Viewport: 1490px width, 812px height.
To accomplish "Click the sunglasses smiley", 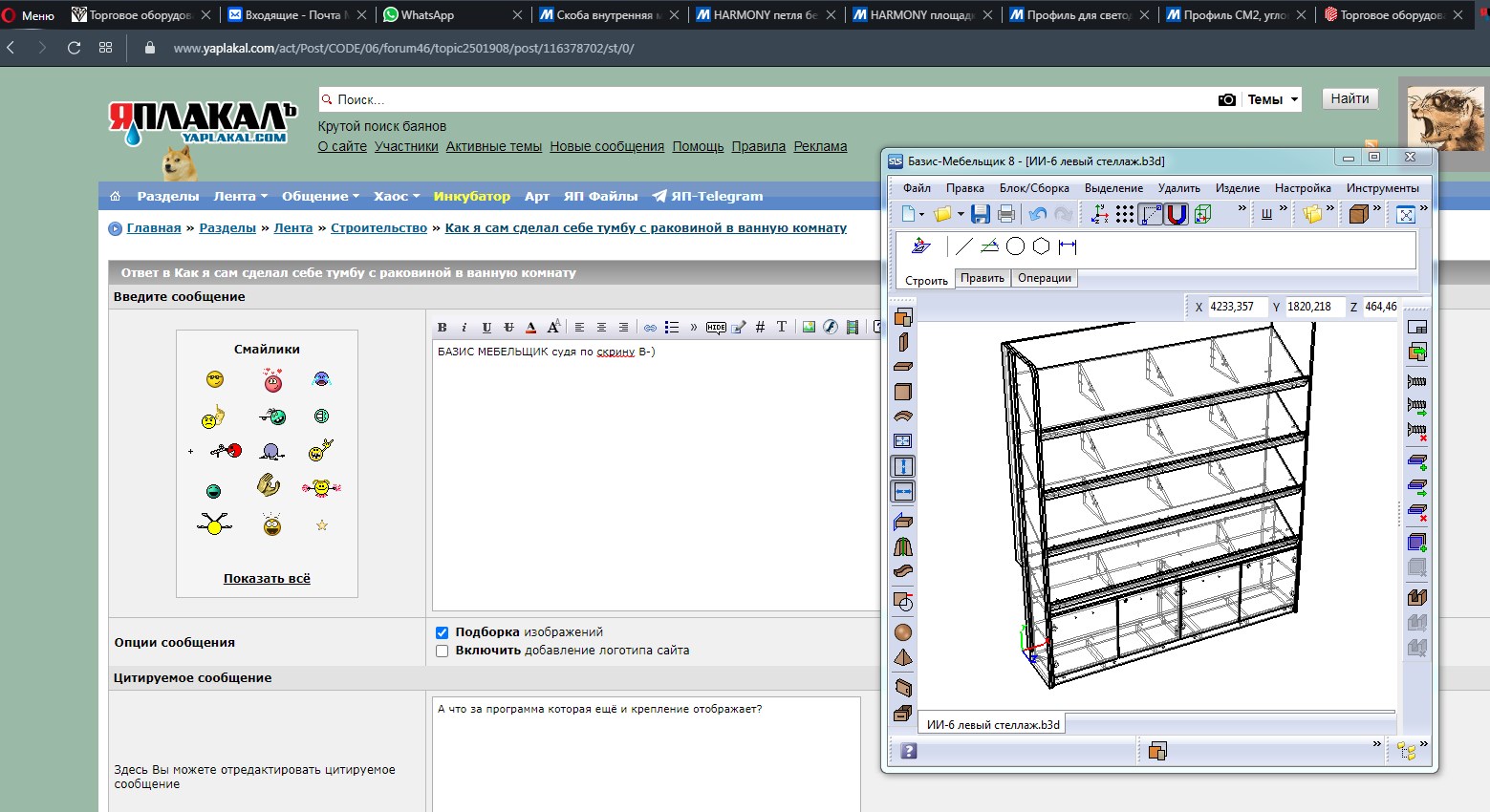I will tap(215, 379).
